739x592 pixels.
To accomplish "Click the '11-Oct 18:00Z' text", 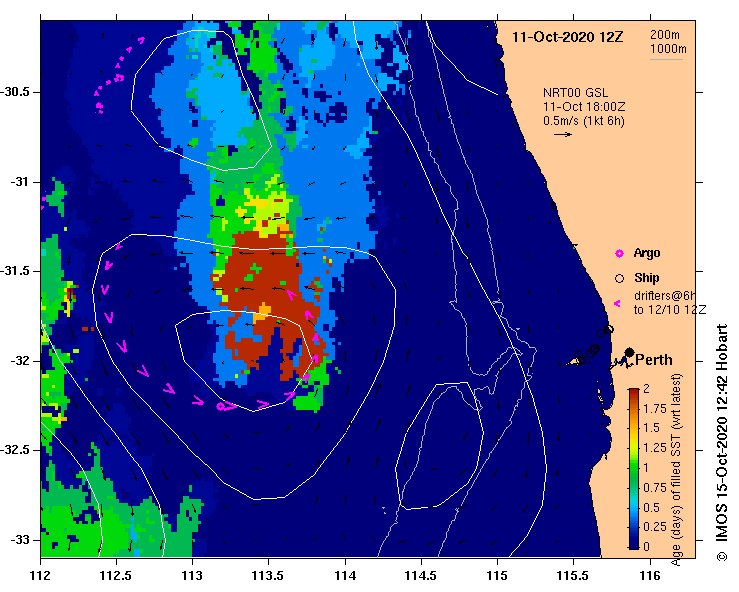I will click(584, 107).
